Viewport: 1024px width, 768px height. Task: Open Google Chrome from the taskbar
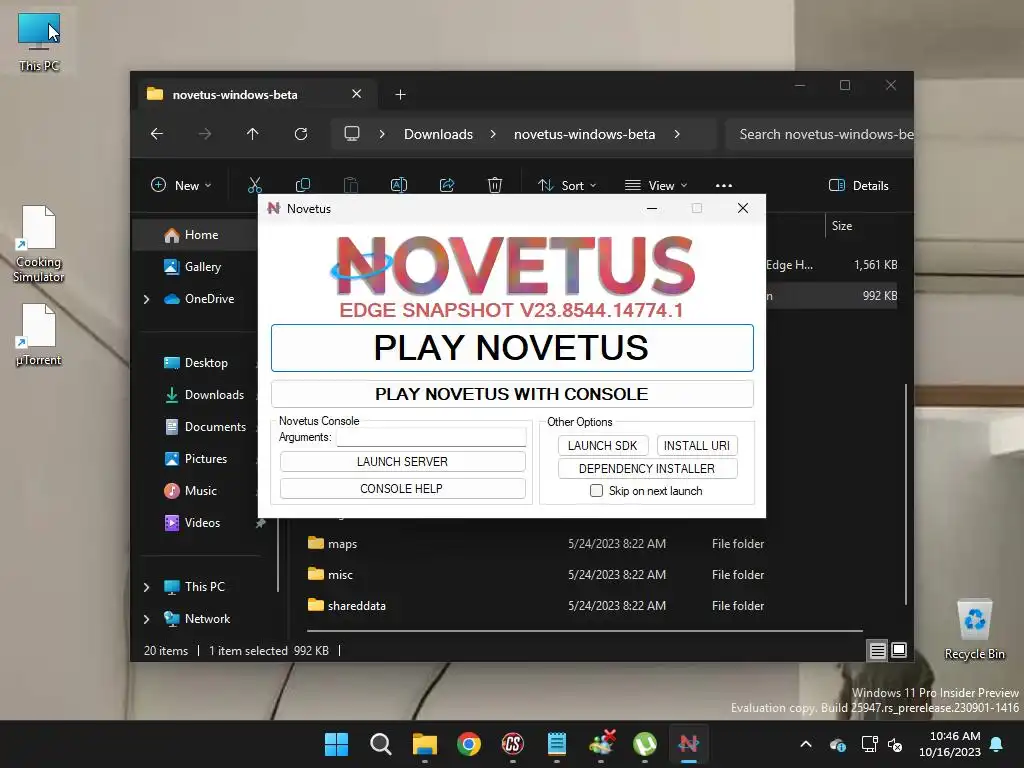point(469,744)
